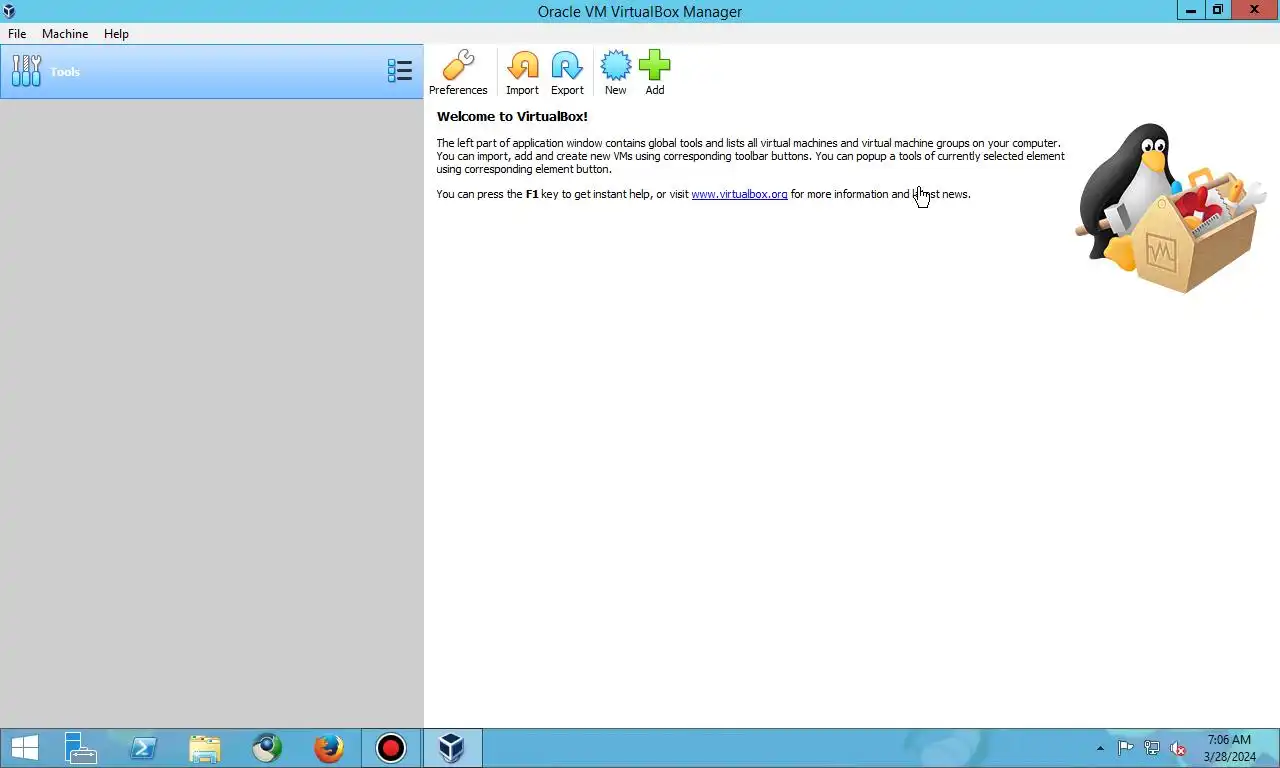The image size is (1280, 768).
Task: Click the network tray icon
Action: [x=1152, y=748]
